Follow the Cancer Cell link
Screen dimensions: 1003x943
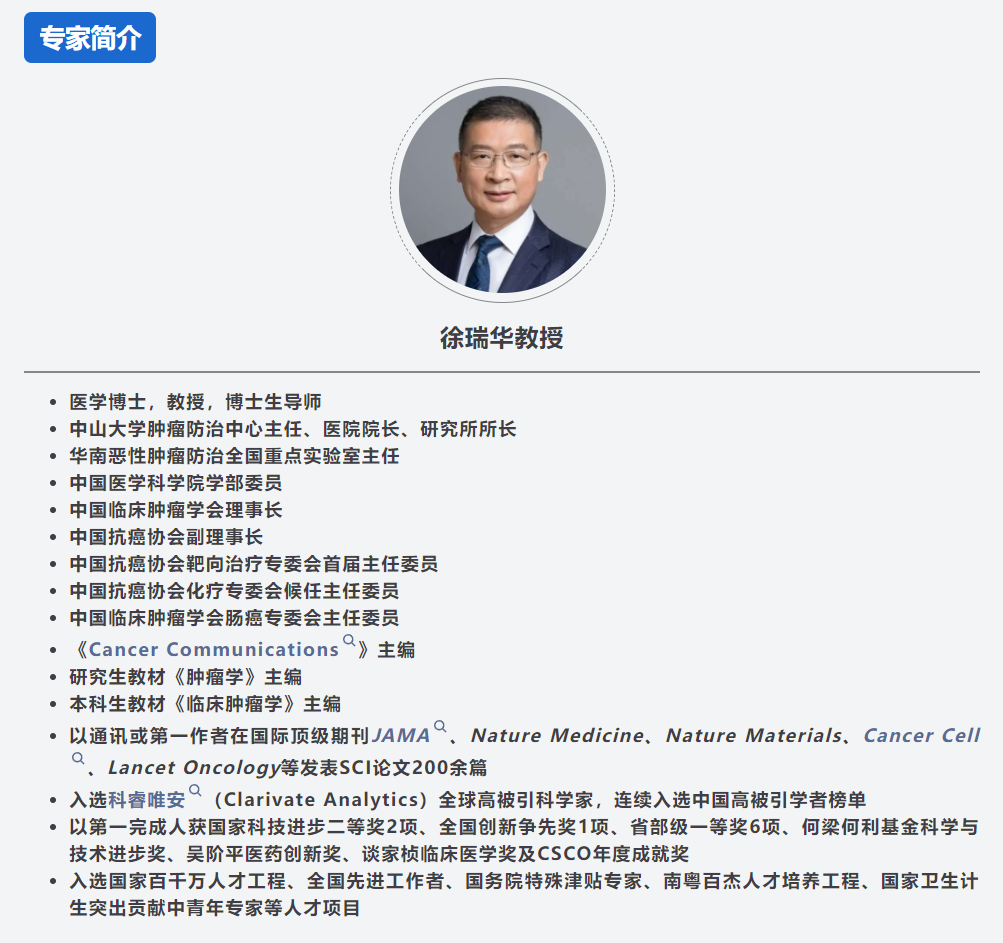921,736
